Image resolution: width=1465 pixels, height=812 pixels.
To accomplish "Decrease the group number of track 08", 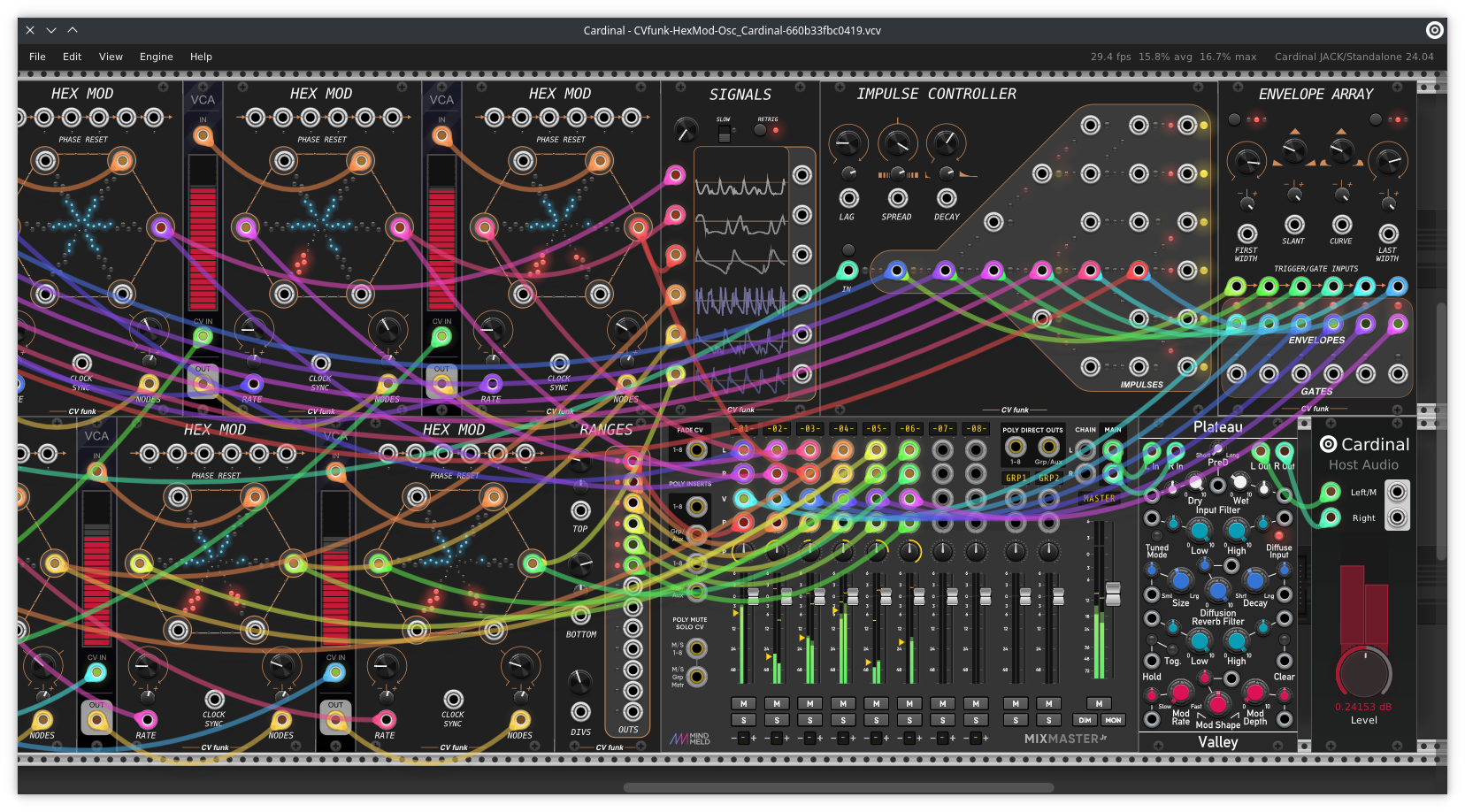I will click(966, 738).
